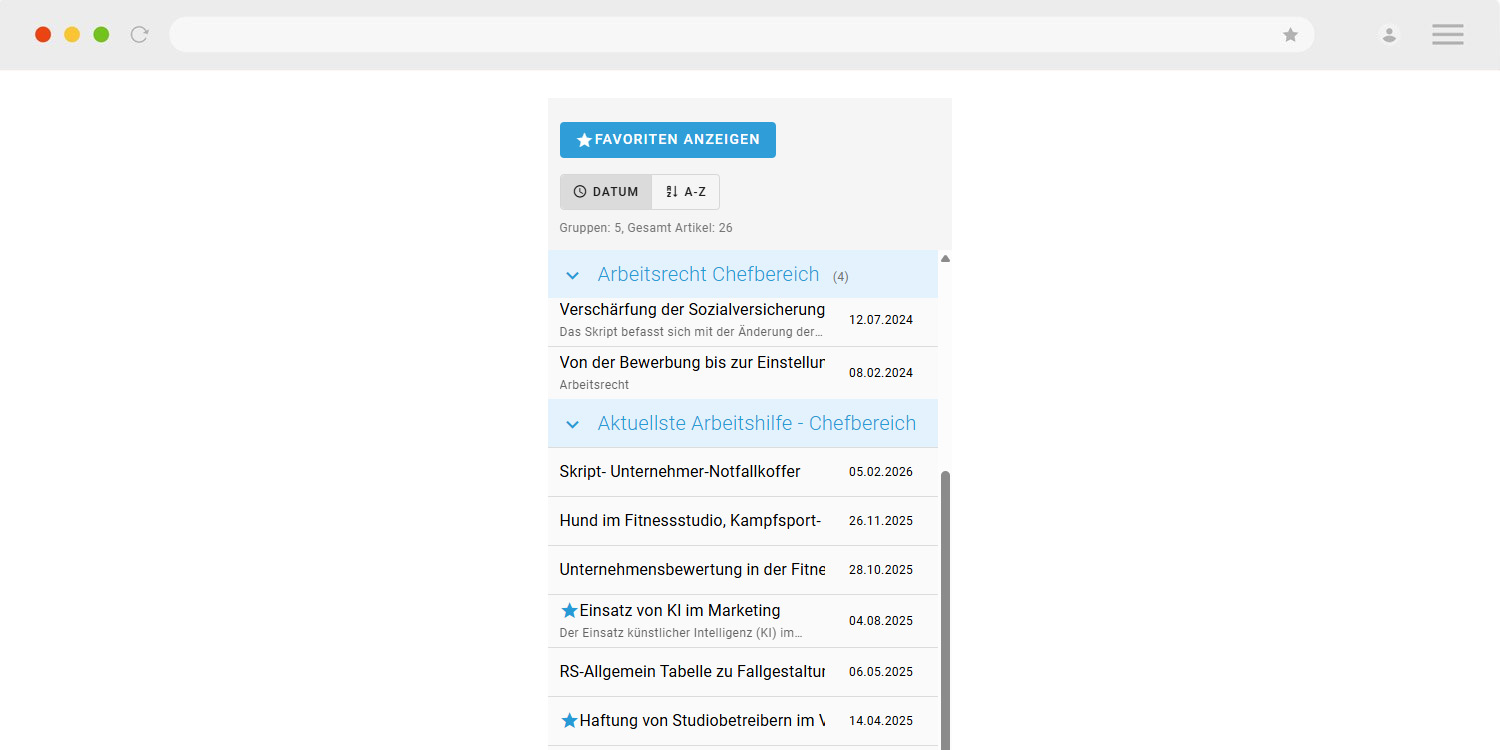Open Unternehmensbewertung in der Fitness article

pos(743,570)
